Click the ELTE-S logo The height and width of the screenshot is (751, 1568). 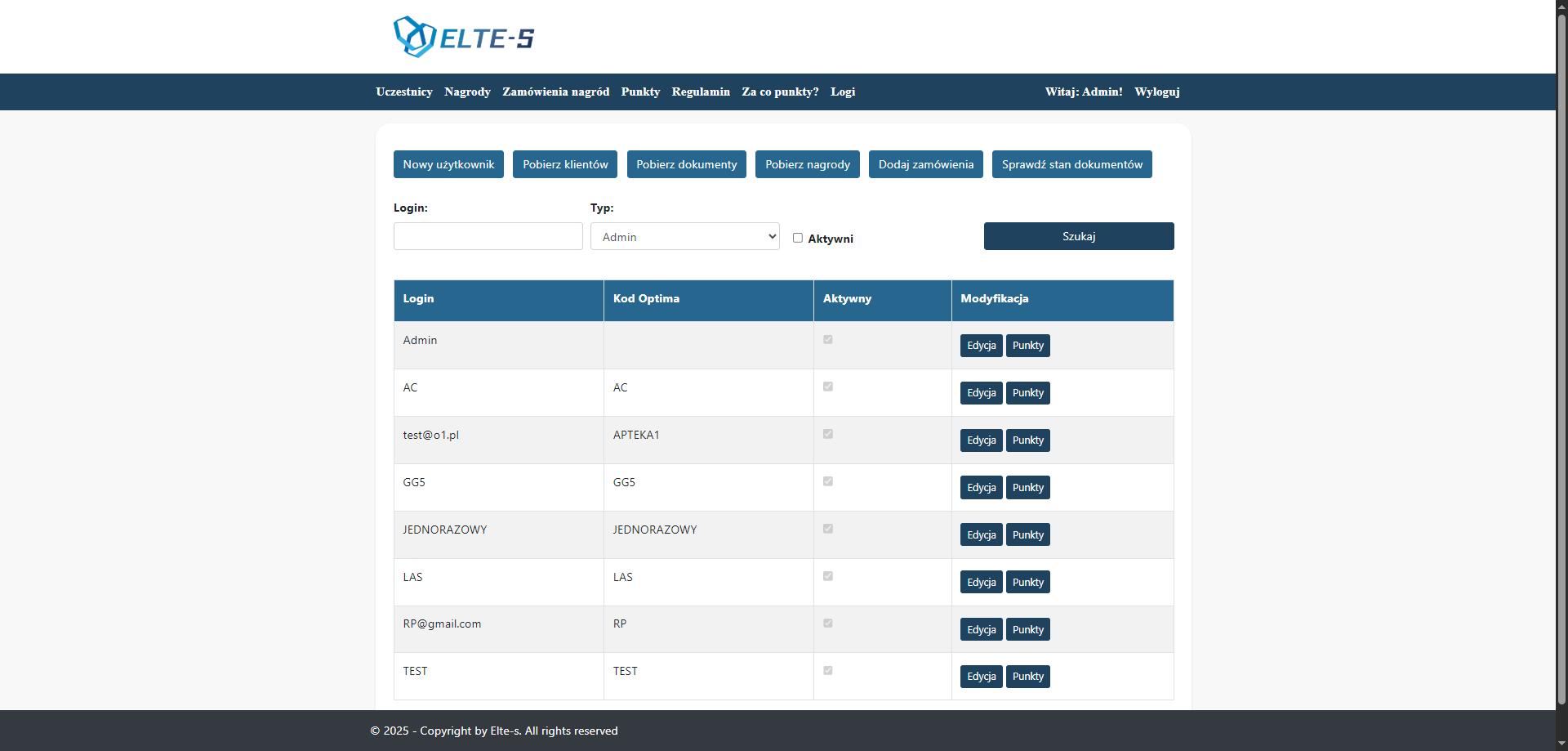464,38
